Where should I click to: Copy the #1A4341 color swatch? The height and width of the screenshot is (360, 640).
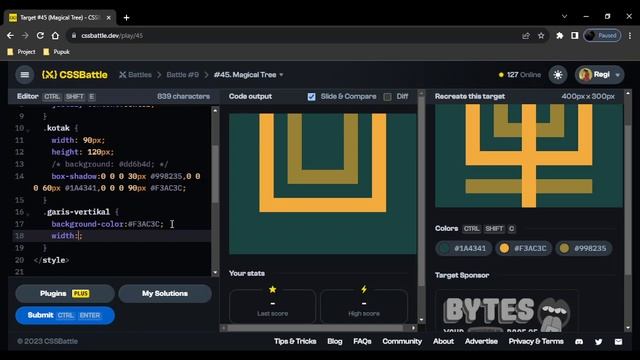464,248
